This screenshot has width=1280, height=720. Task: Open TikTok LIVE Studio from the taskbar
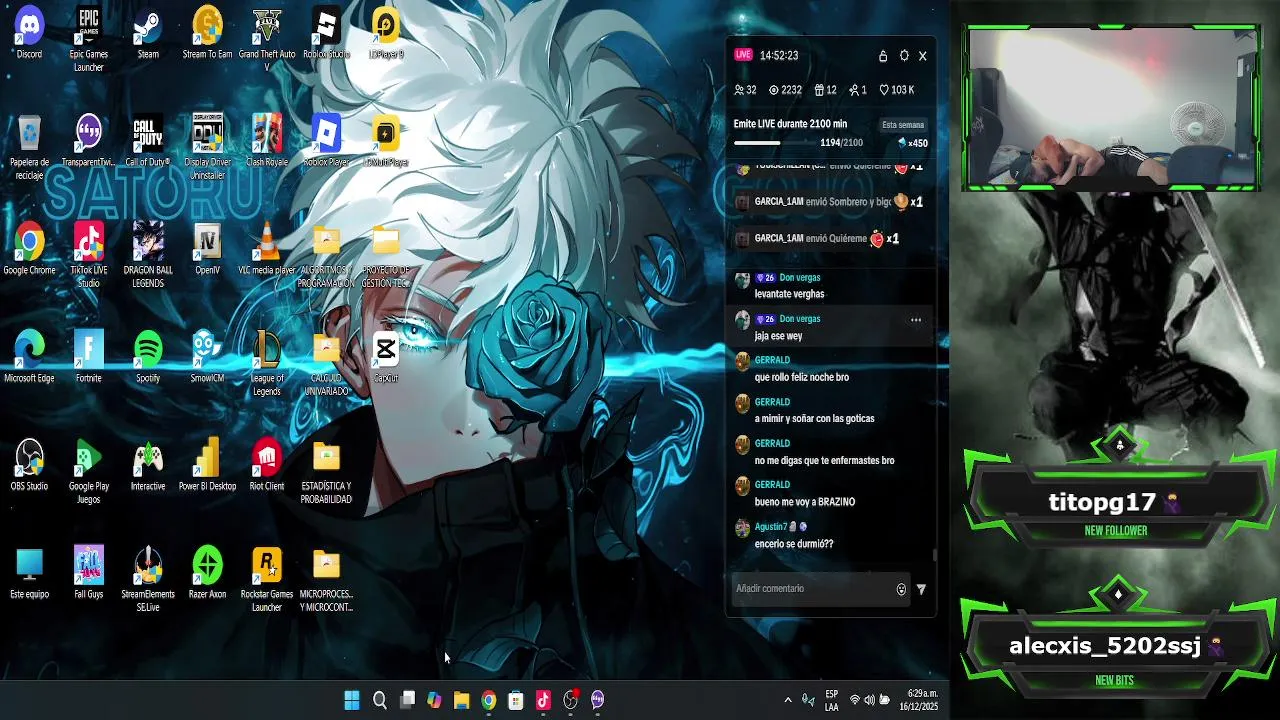(543, 700)
